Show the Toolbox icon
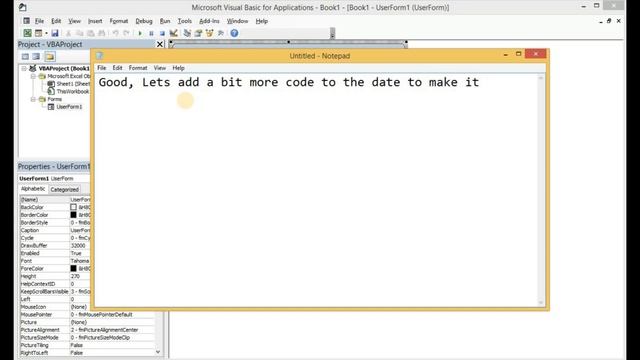 click(x=221, y=33)
